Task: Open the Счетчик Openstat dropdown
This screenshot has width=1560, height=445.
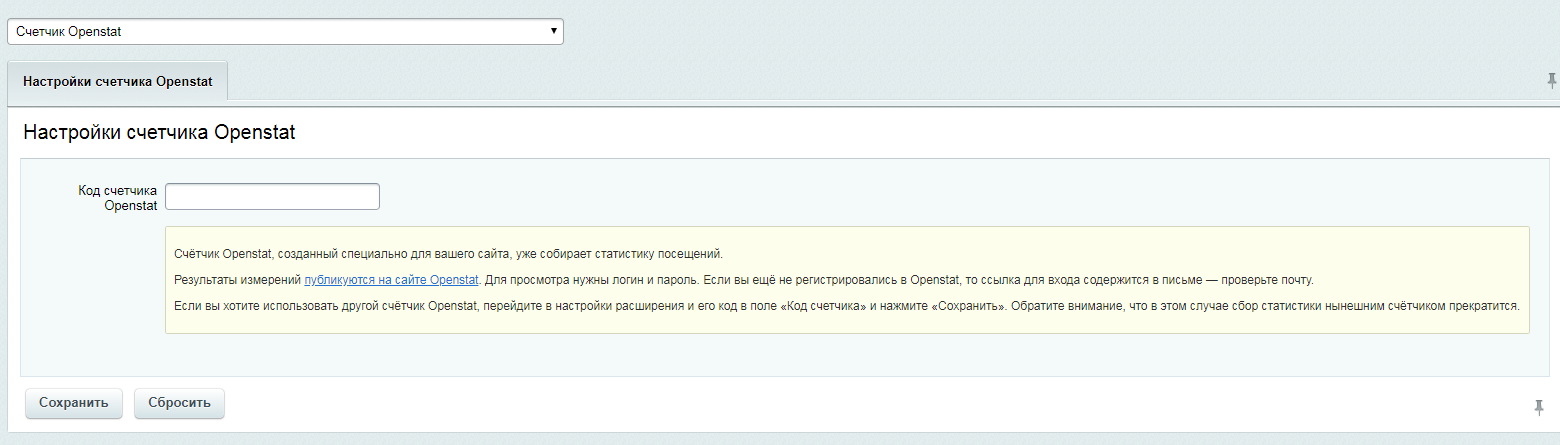Action: coord(285,31)
